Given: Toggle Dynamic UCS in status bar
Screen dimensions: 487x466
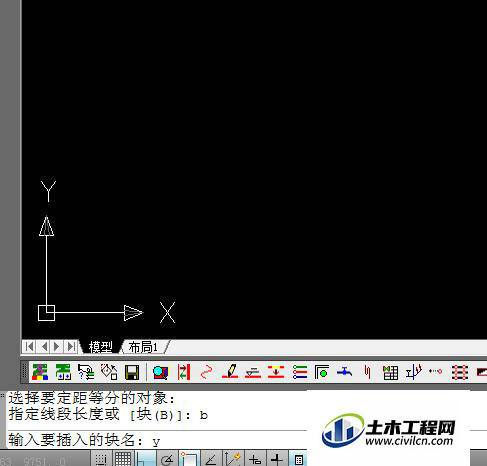Looking at the screenshot, I should (x=233, y=459).
